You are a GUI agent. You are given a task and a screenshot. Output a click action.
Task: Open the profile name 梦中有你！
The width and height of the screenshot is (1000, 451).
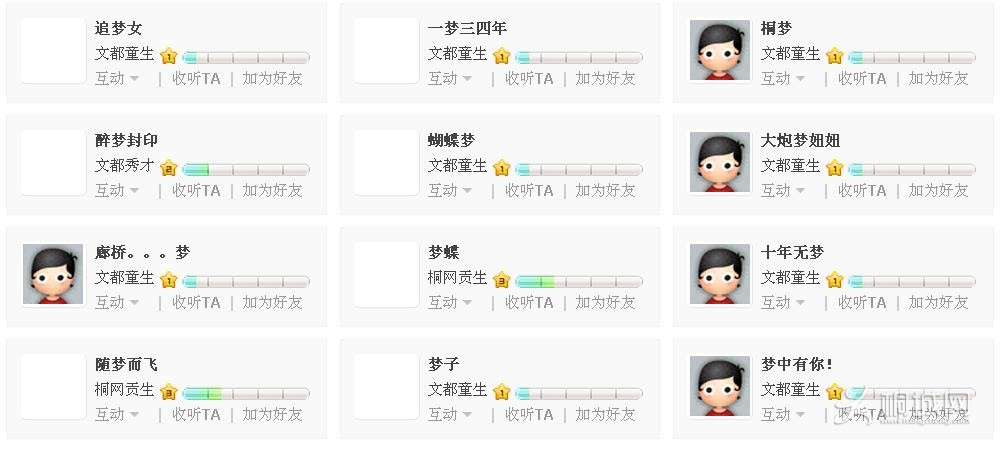(797, 364)
